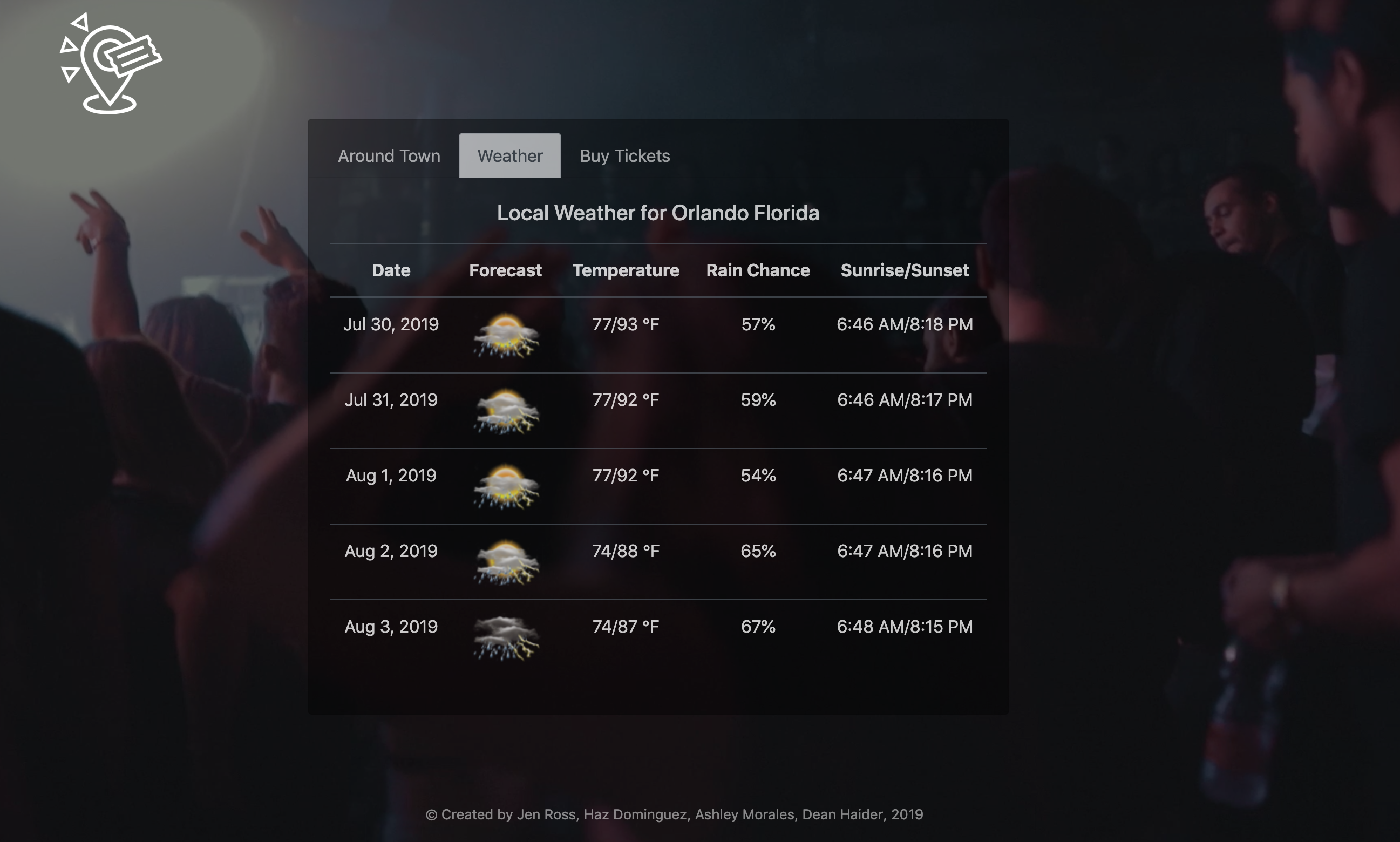This screenshot has height=842, width=1400.
Task: Click the footer credits text
Action: [674, 814]
